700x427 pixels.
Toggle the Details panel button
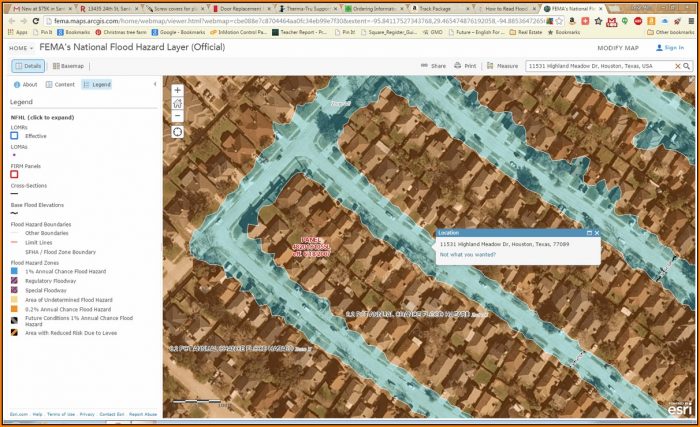click(x=28, y=66)
